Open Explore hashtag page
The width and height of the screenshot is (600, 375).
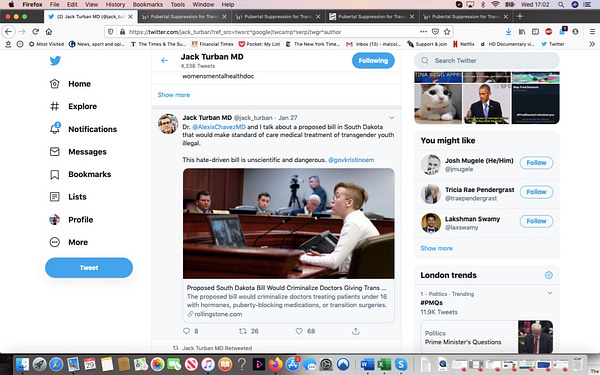73,106
